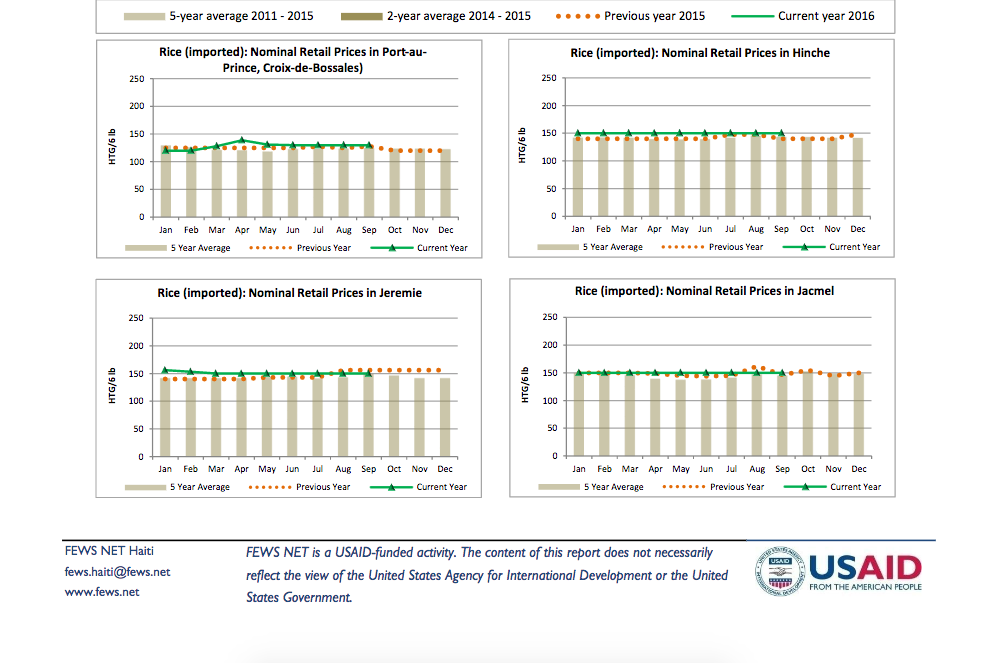Click the 2-year average 2014 - 2015 color swatch
Viewport: 992px width, 663px height.
point(360,17)
